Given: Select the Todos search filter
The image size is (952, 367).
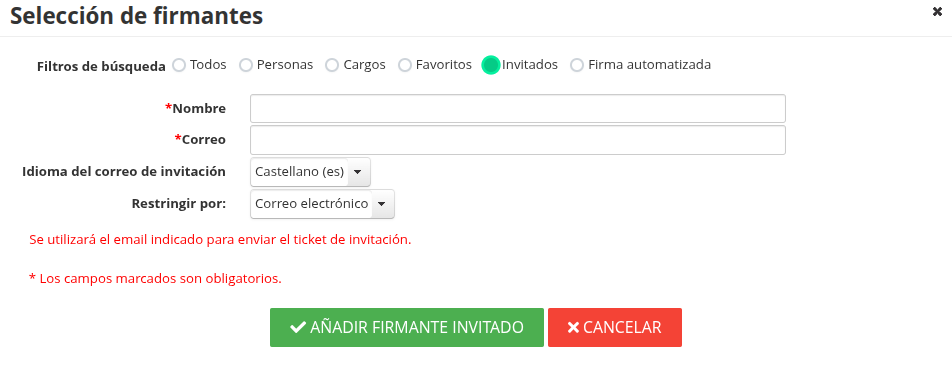Looking at the screenshot, I should pos(178,65).
